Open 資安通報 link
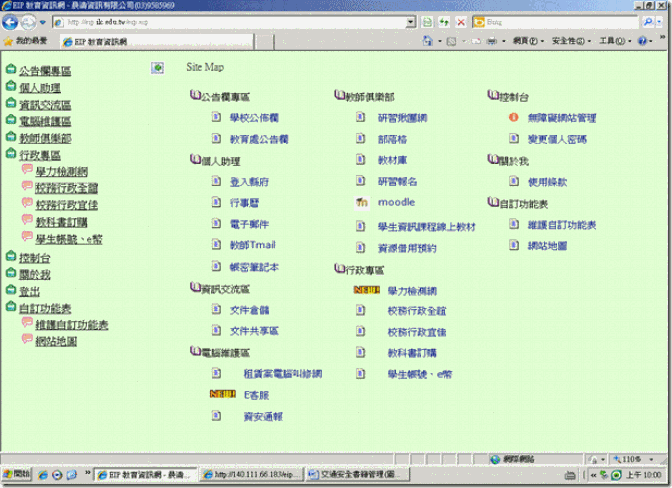Viewport: 672px width, 488px height. 263,416
